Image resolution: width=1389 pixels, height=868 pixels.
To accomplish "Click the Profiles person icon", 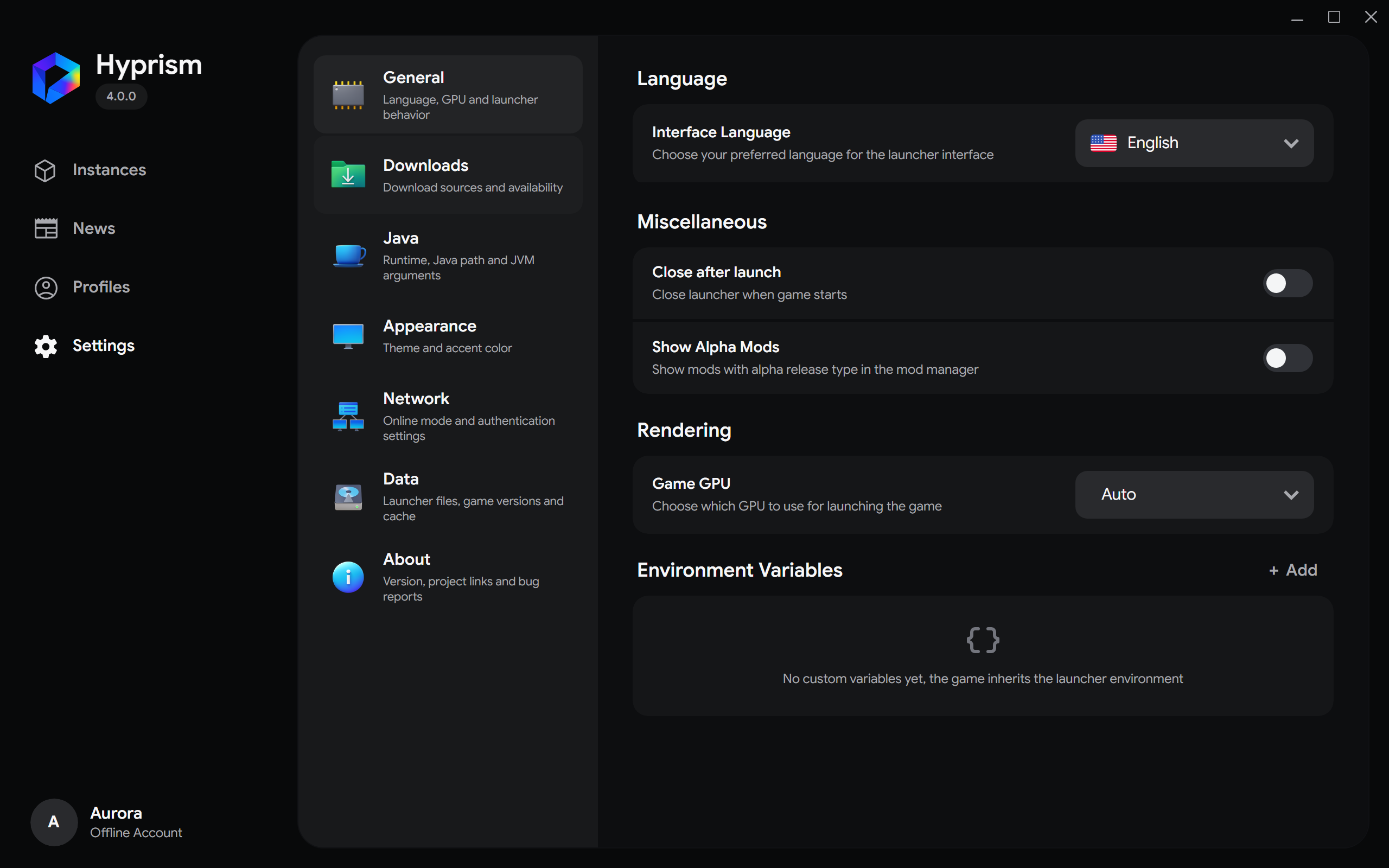I will click(46, 288).
